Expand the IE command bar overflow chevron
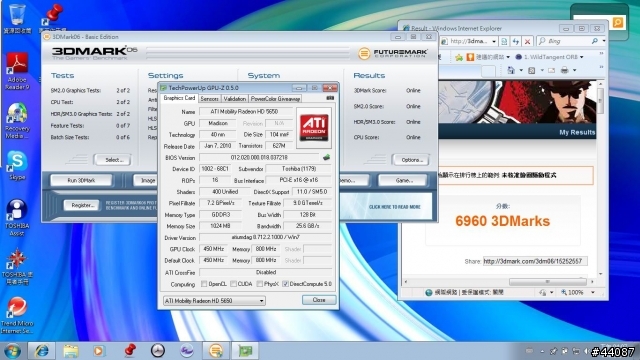 coord(601,67)
